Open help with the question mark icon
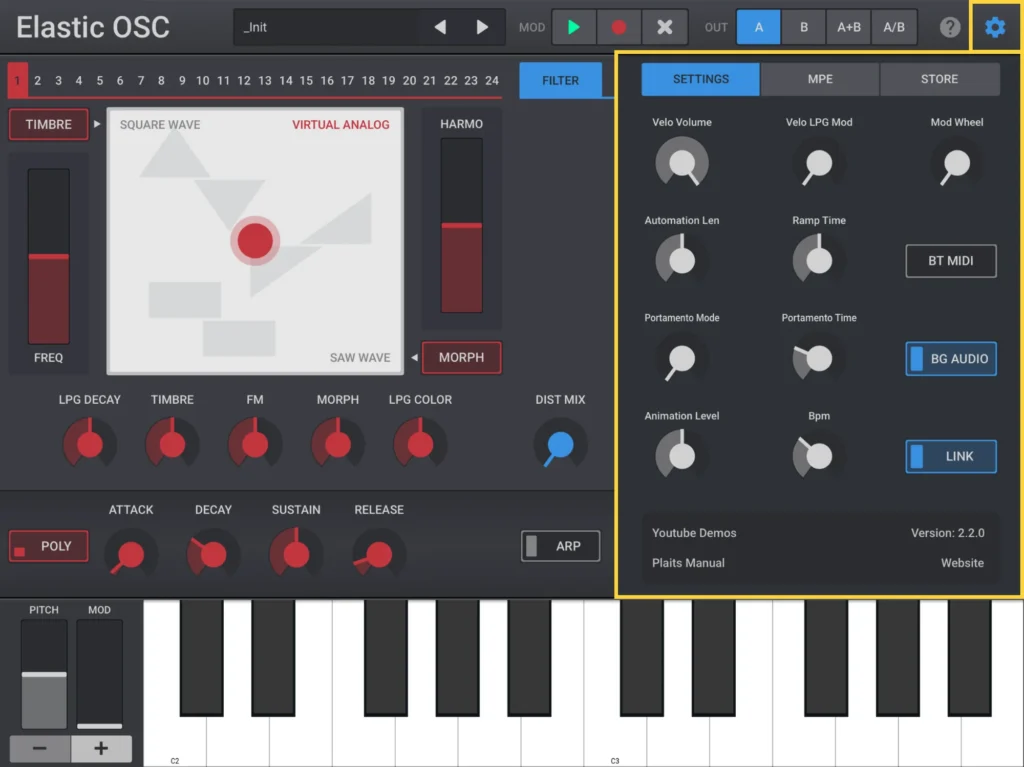 tap(950, 27)
